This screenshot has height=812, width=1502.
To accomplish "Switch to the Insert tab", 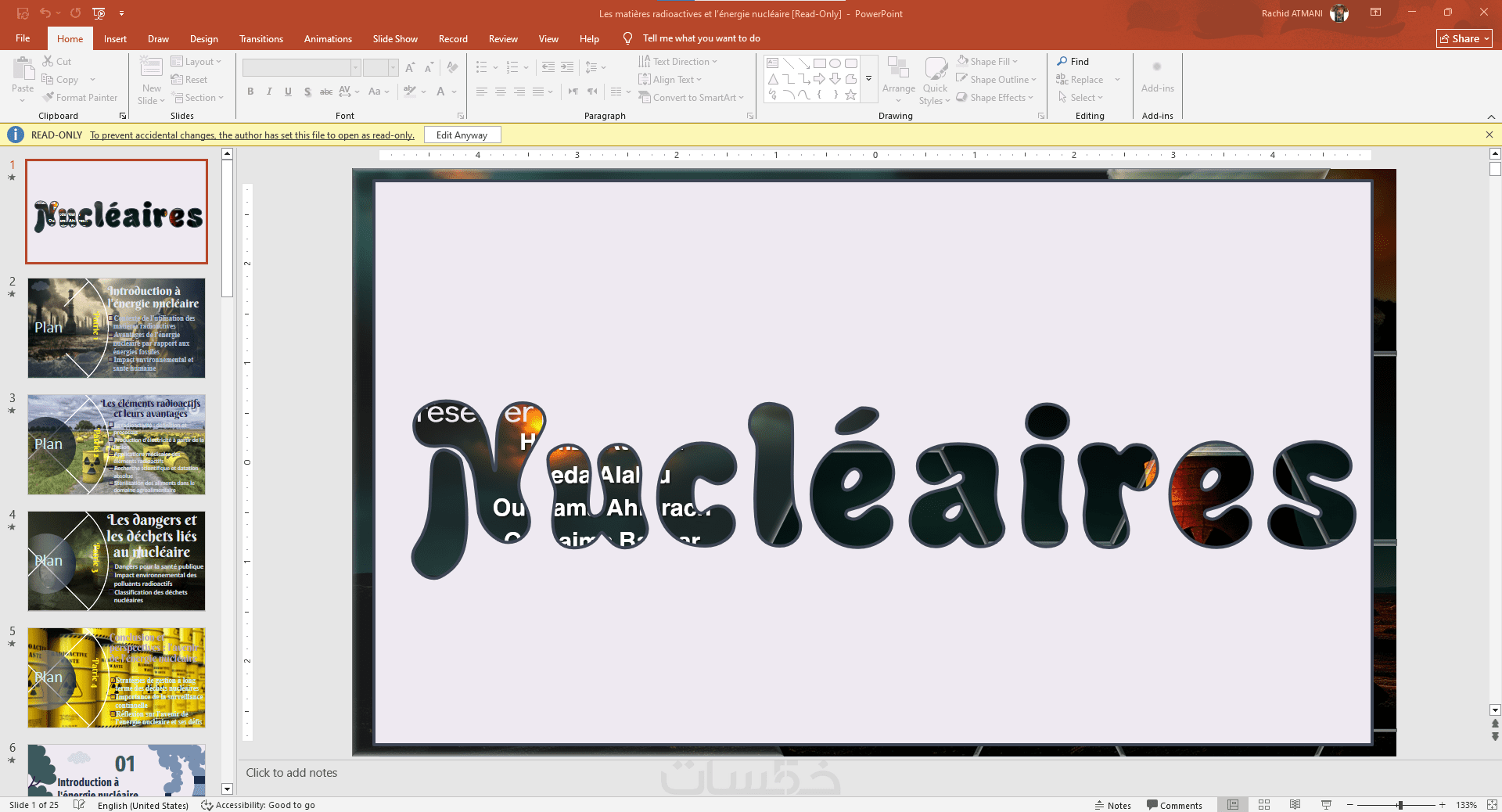I will [115, 38].
